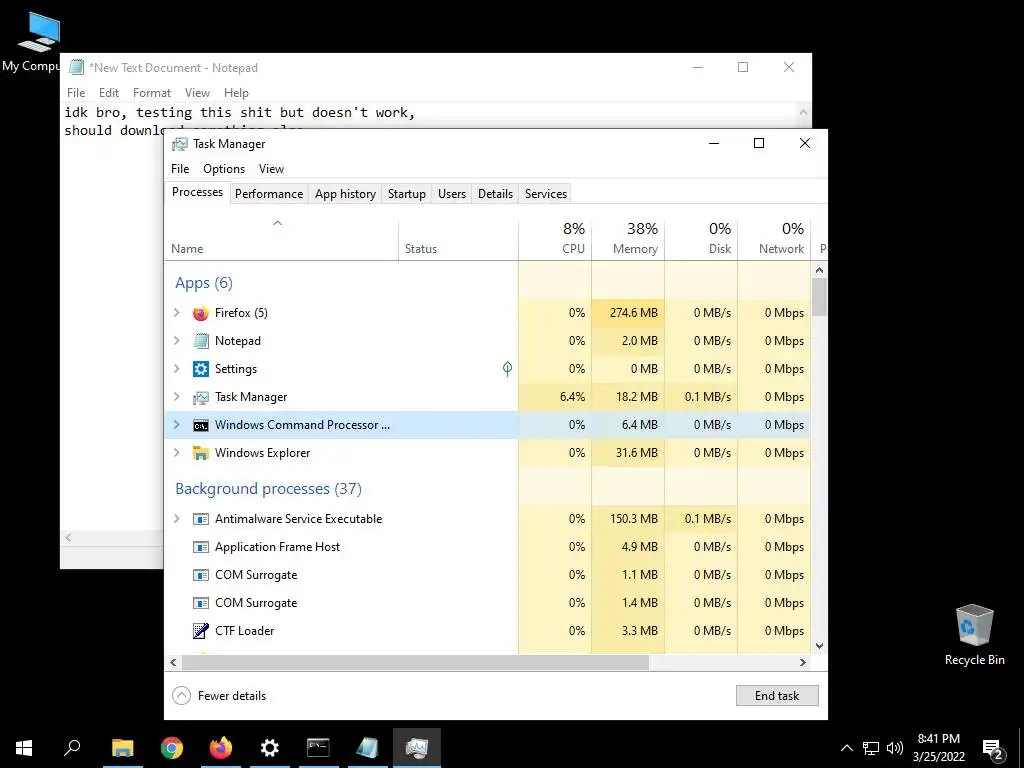Click the Background processes (37) heading
1024x768 pixels.
pos(268,489)
